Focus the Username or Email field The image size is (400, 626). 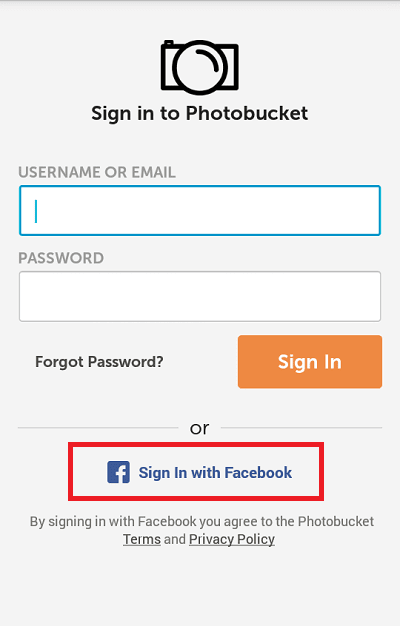(x=200, y=210)
